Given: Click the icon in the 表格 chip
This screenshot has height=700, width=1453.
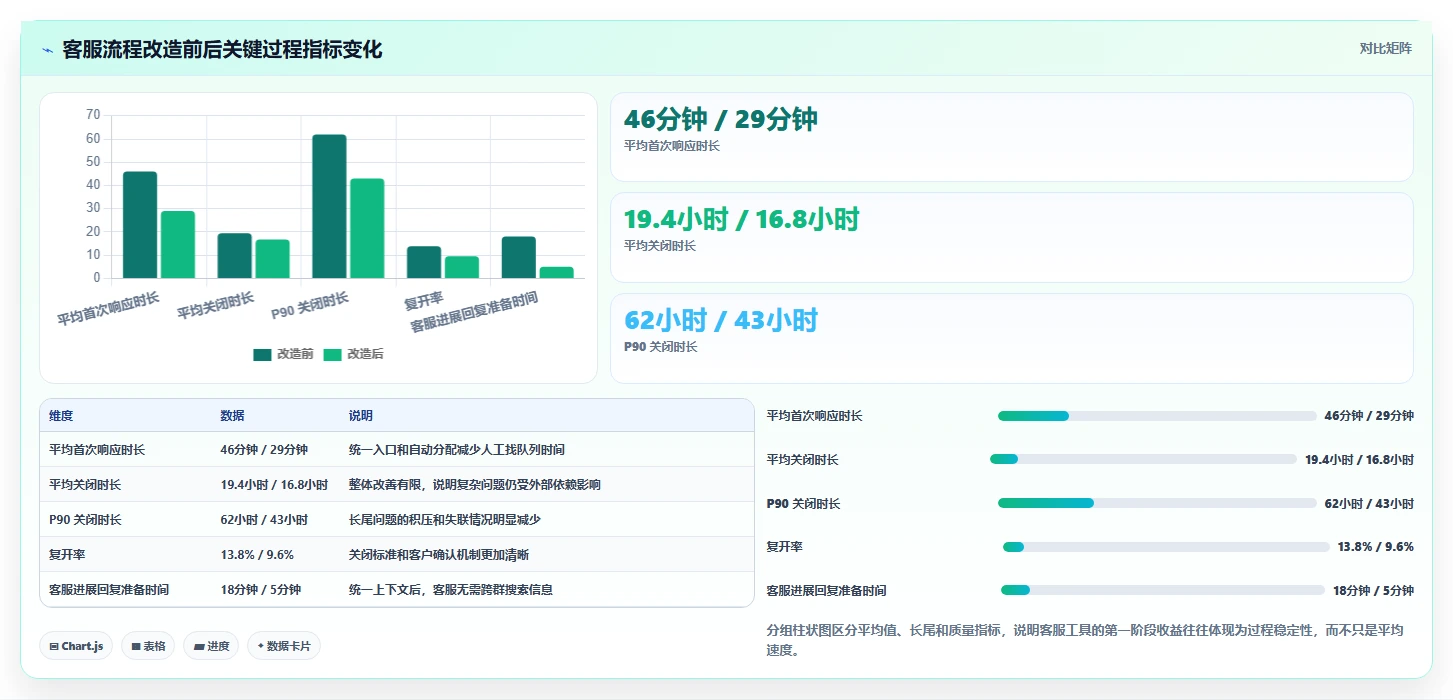Looking at the screenshot, I should [x=136, y=647].
